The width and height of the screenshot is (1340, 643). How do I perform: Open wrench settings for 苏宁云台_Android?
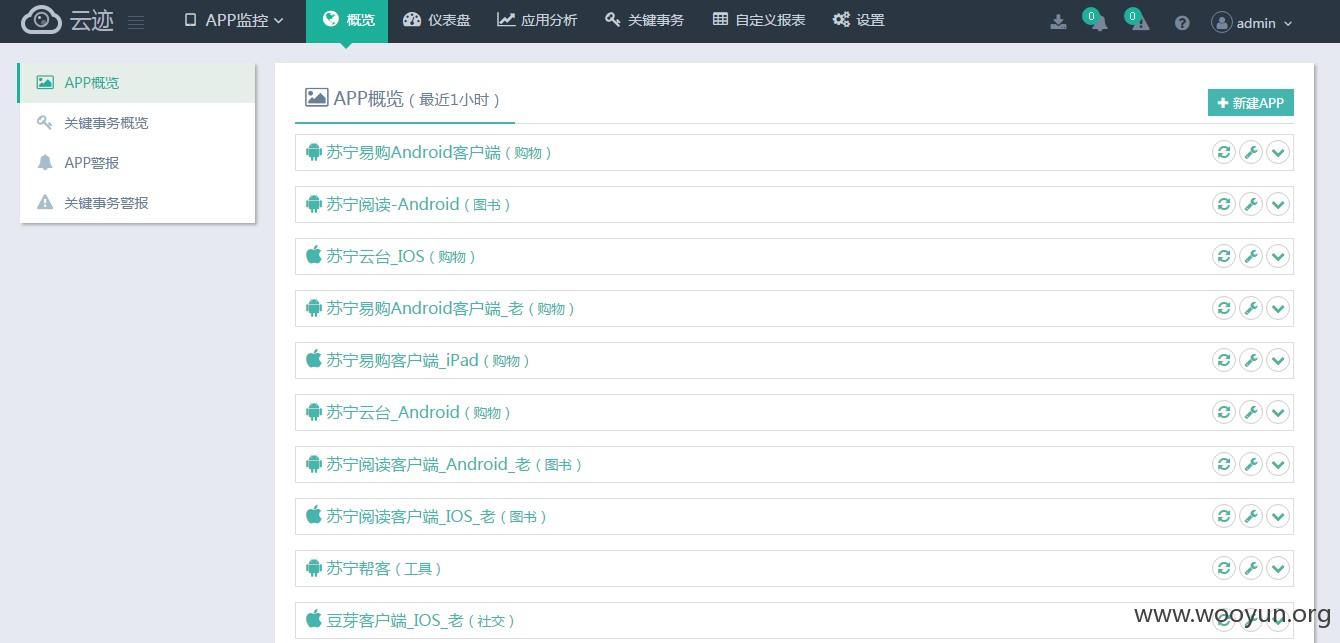pyautogui.click(x=1250, y=412)
